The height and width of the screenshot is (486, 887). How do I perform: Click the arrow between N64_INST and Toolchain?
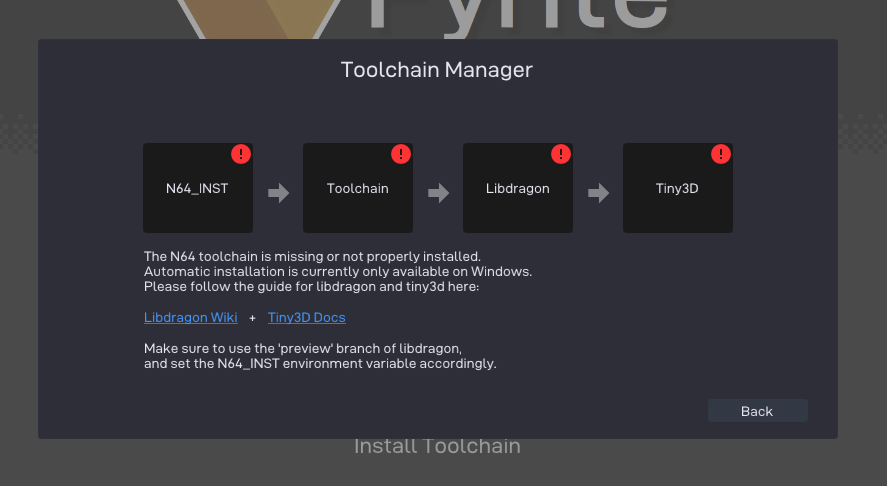pyautogui.click(x=279, y=193)
